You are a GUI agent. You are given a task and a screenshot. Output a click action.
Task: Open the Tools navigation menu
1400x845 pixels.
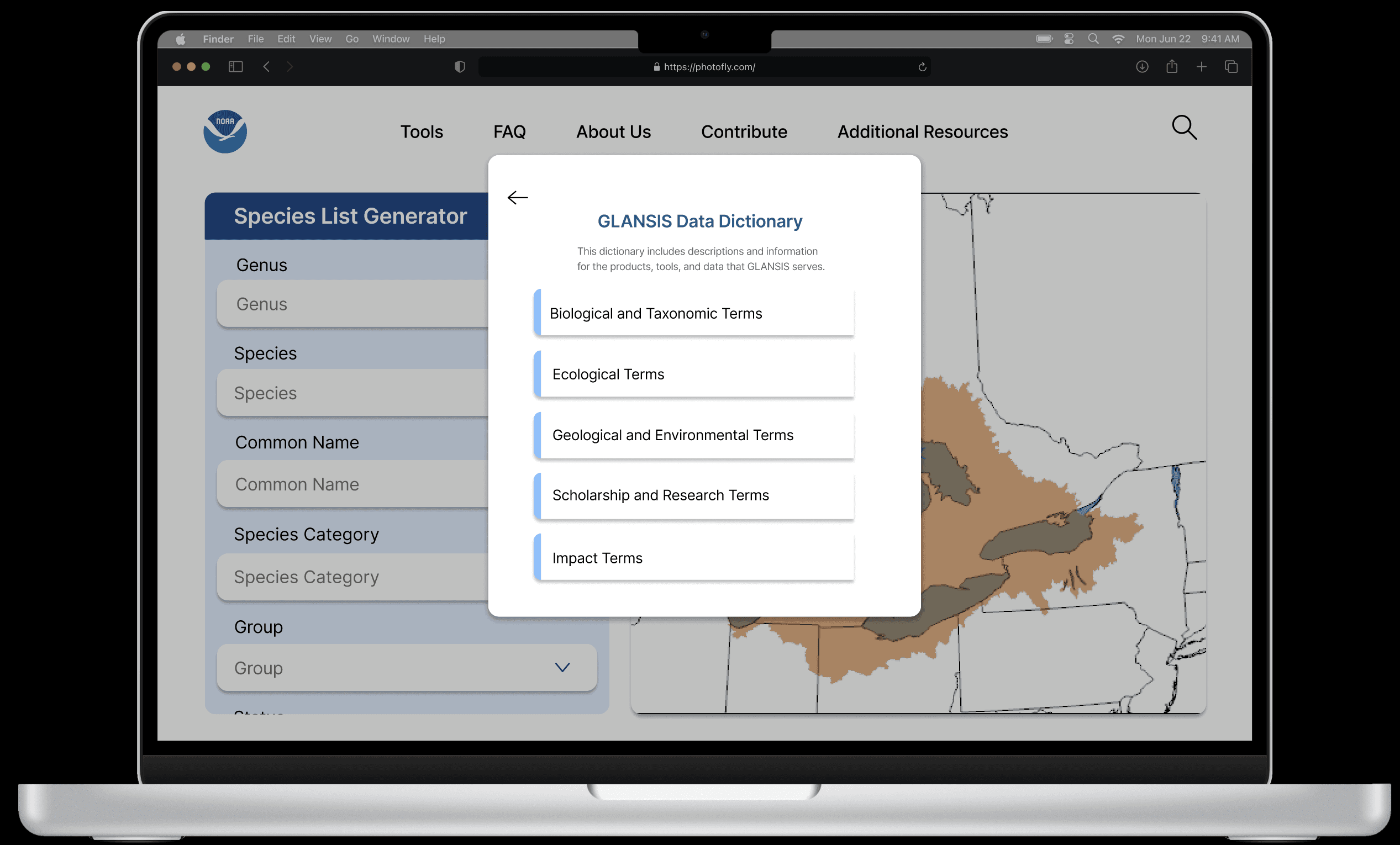pyautogui.click(x=421, y=132)
